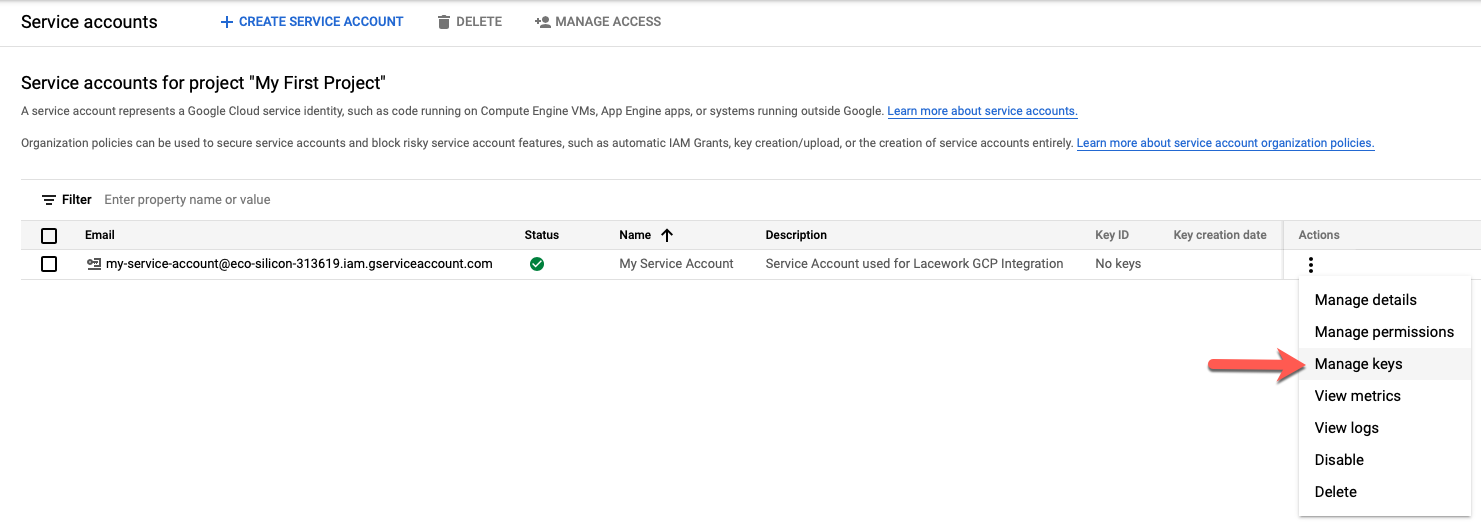Select Manage keys in the actions menu
This screenshot has height=525, width=1481.
[1384, 364]
